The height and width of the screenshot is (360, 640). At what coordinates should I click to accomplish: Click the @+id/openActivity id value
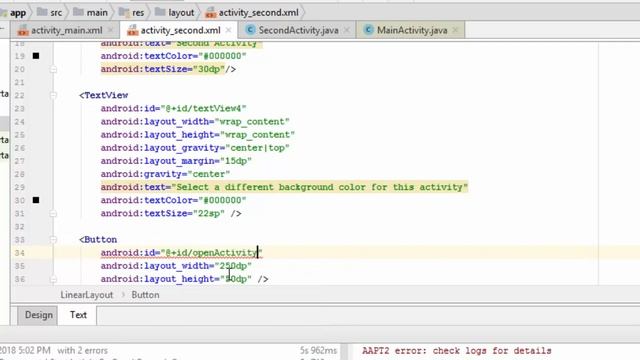click(211, 253)
